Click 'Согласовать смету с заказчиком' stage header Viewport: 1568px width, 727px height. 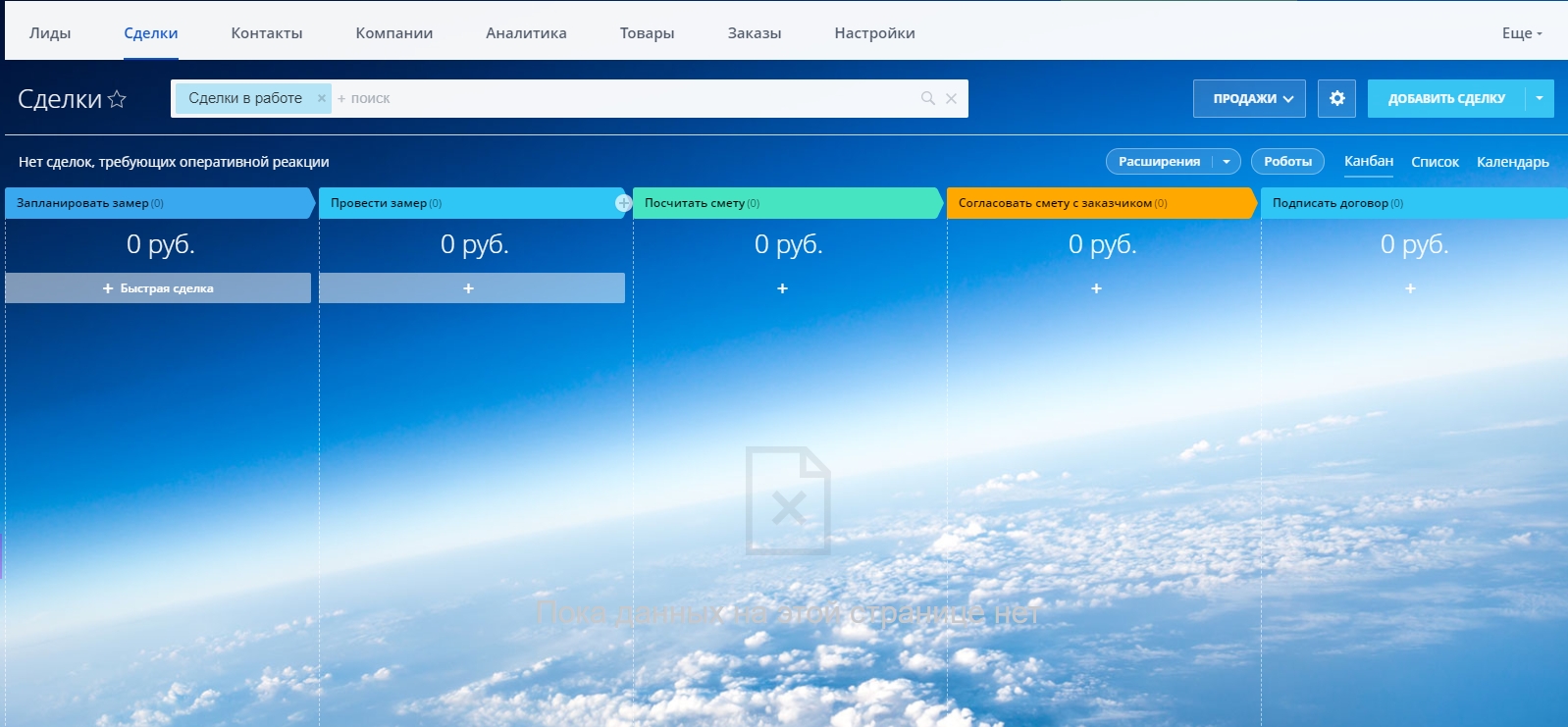1102,203
